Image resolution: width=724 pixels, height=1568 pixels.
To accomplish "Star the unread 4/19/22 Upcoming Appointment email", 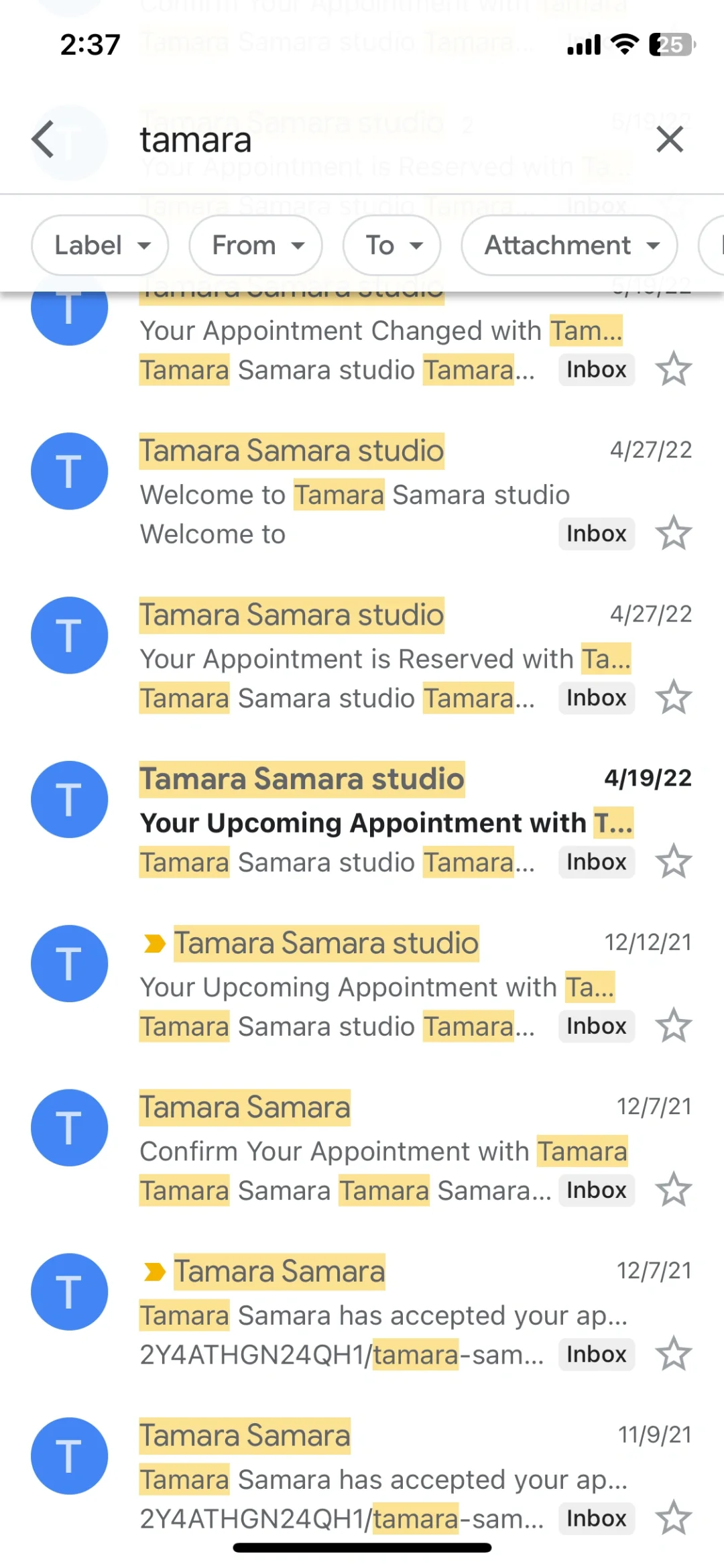I will [x=673, y=862].
